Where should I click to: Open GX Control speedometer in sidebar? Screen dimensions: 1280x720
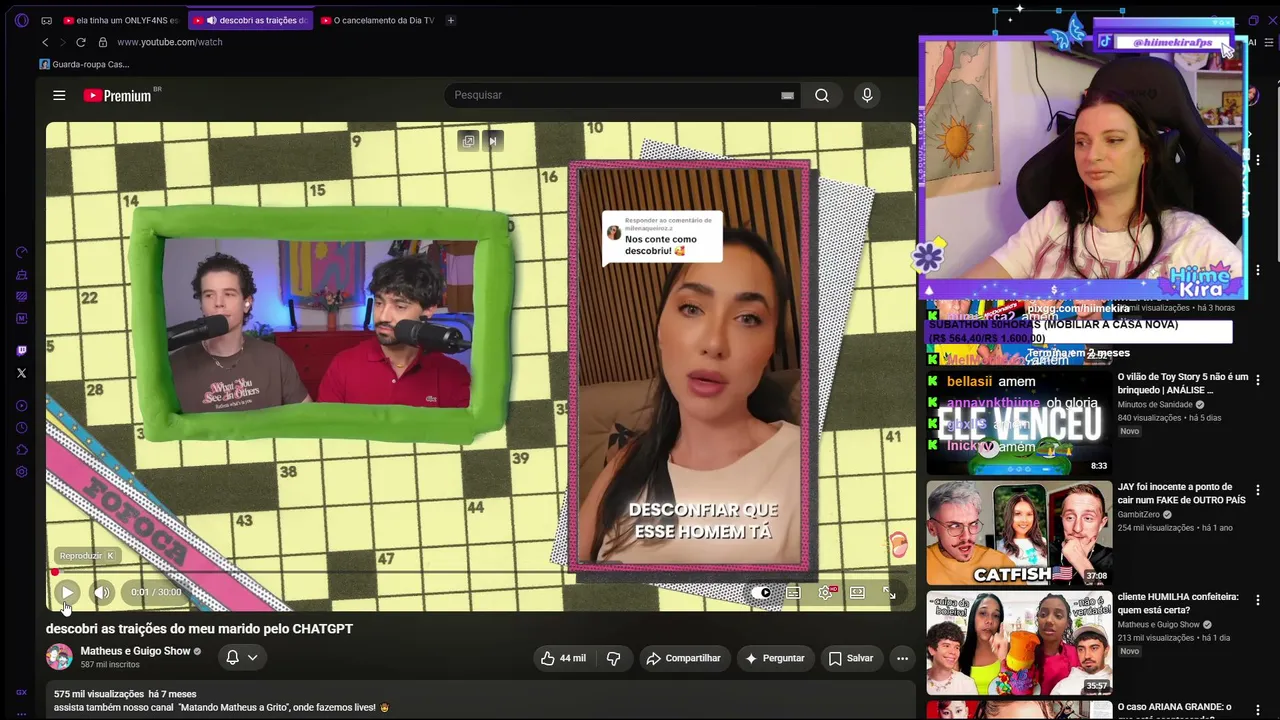coord(22,252)
